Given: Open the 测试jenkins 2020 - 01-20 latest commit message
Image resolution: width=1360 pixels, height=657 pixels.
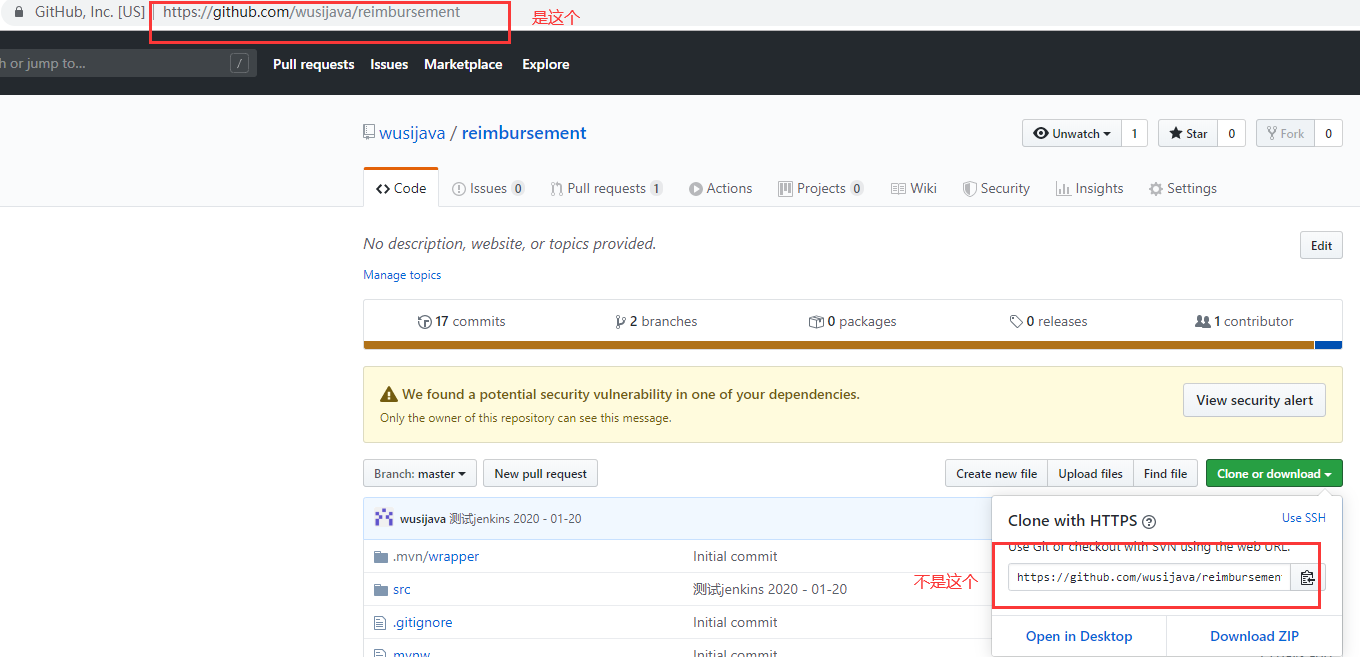Looking at the screenshot, I should click(x=515, y=518).
